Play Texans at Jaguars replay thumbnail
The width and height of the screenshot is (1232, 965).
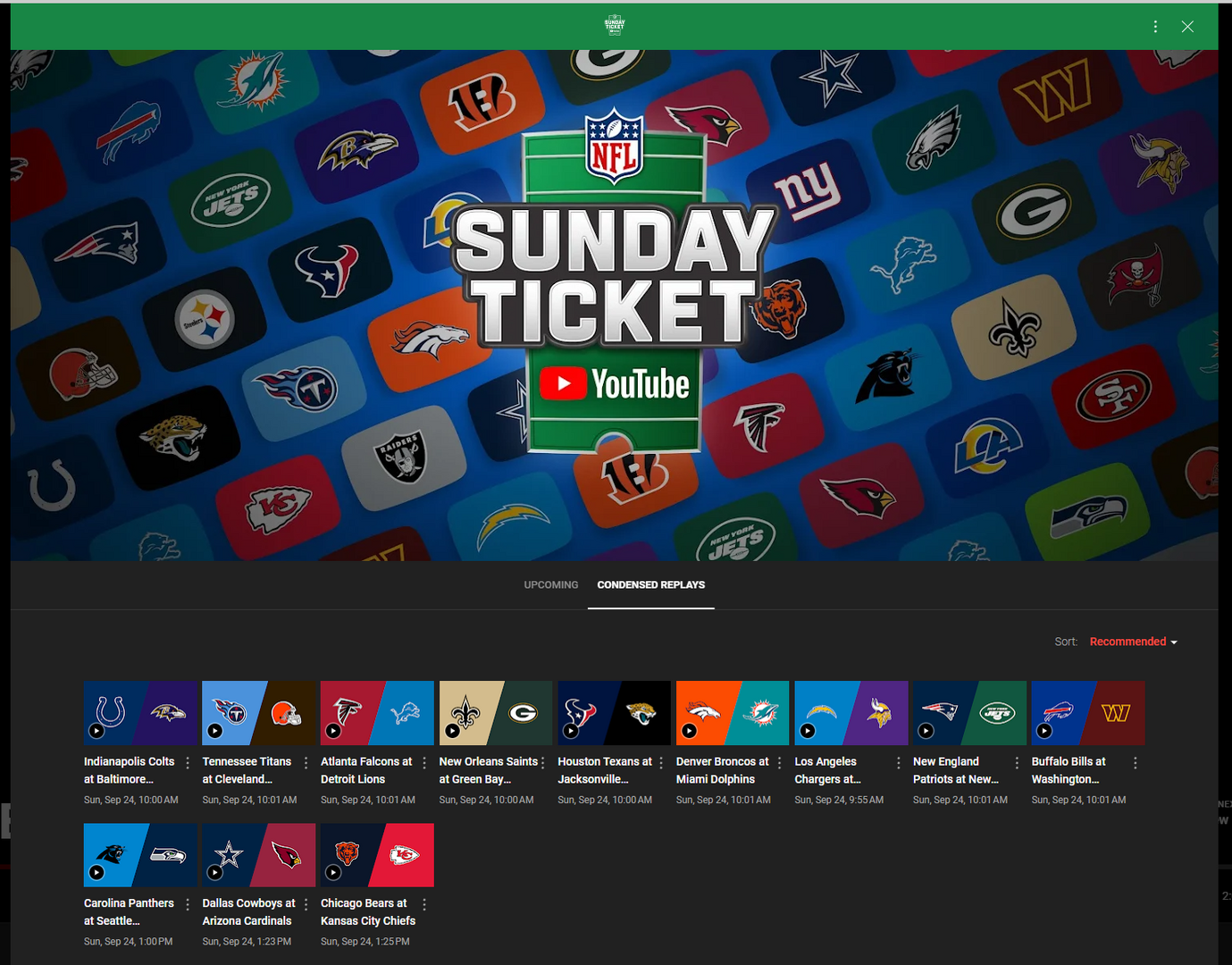614,713
